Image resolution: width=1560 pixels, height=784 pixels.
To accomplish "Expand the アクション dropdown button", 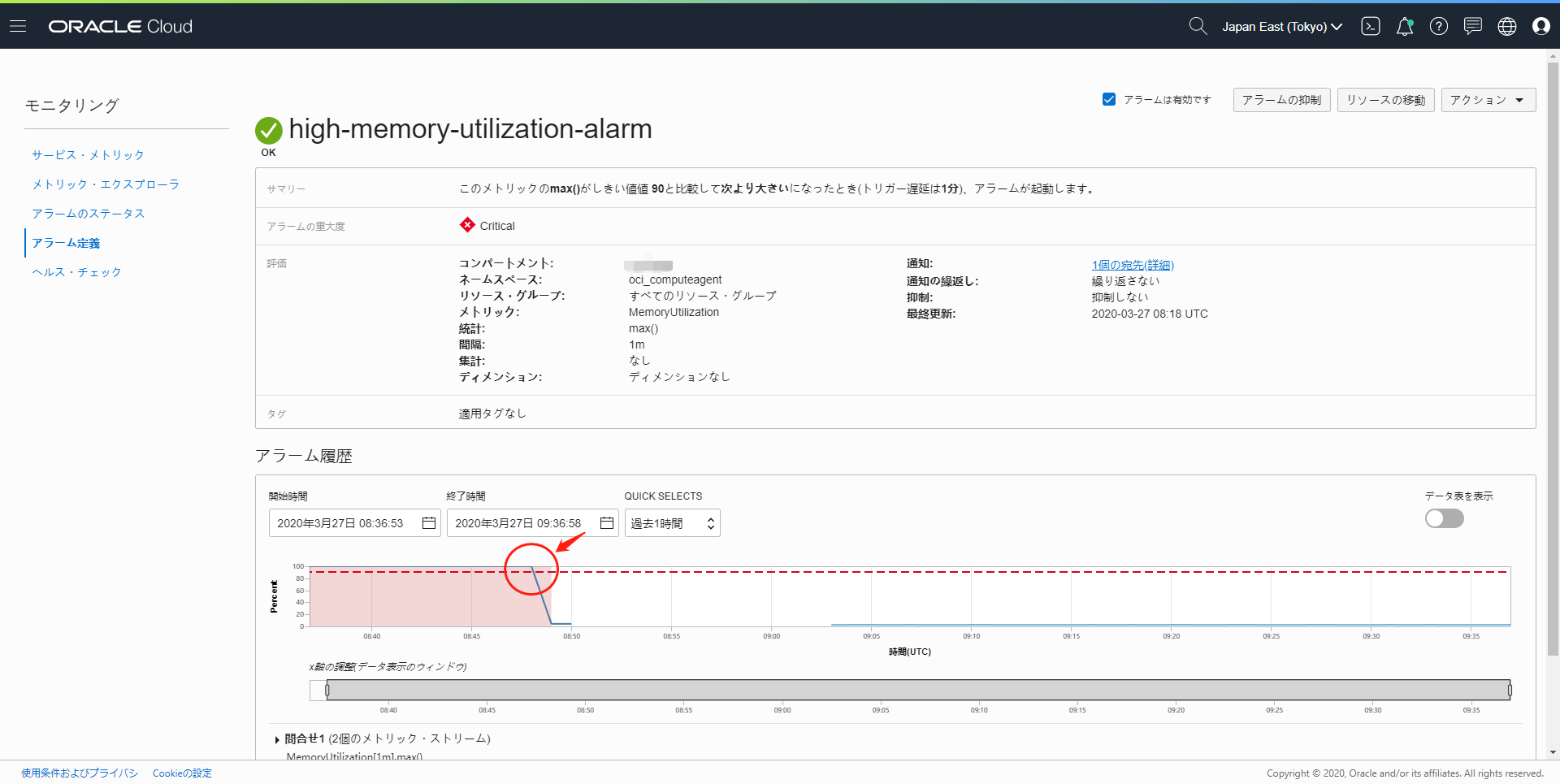I will tap(1488, 100).
